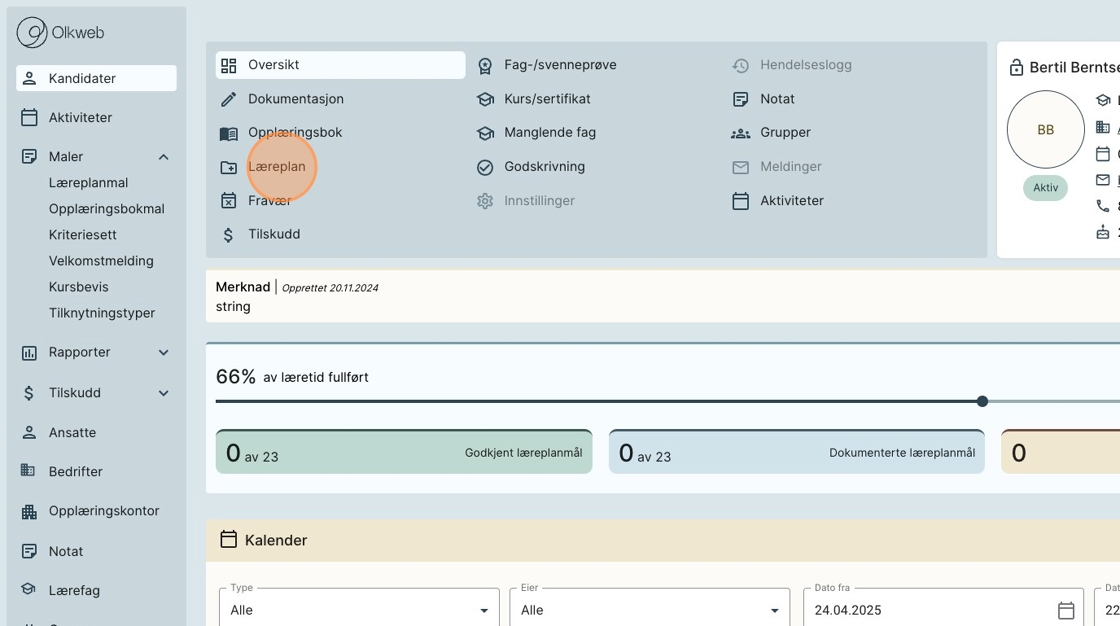Click the candidate Tilskudd dollar icon
The width and height of the screenshot is (1120, 626).
(x=229, y=235)
